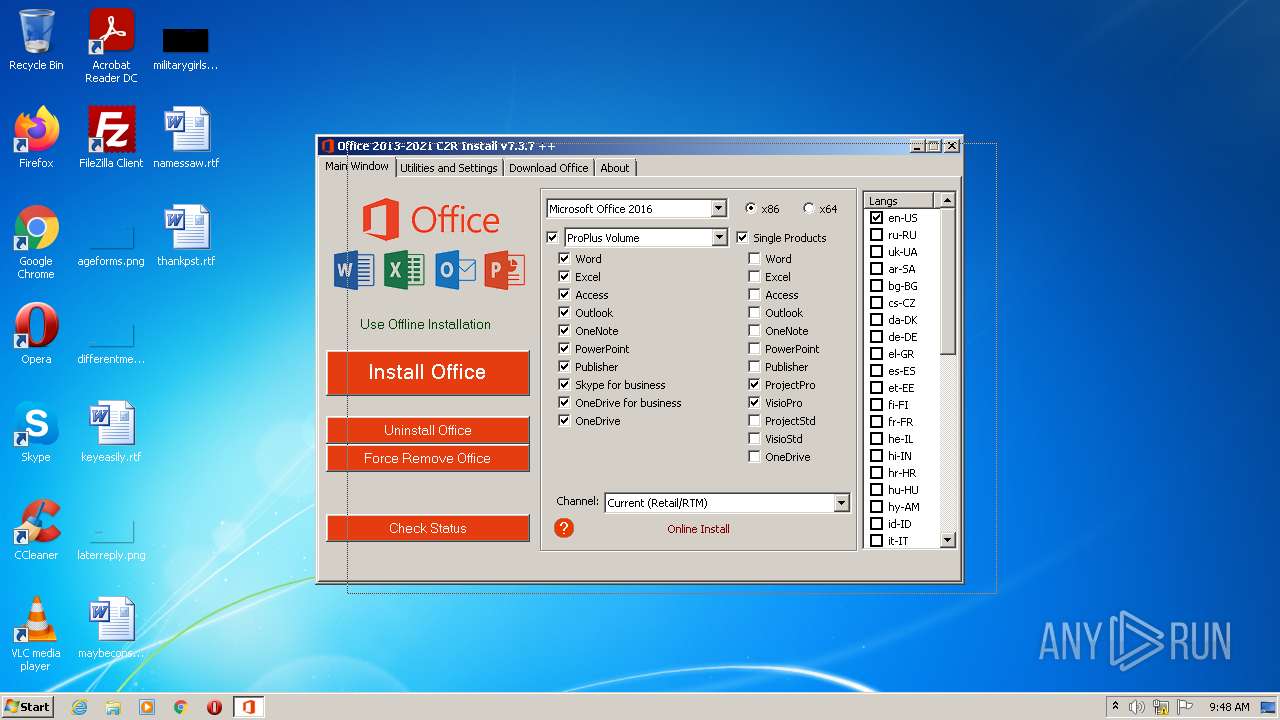Click Use Offline Installation link
This screenshot has width=1280, height=720.
tap(426, 324)
